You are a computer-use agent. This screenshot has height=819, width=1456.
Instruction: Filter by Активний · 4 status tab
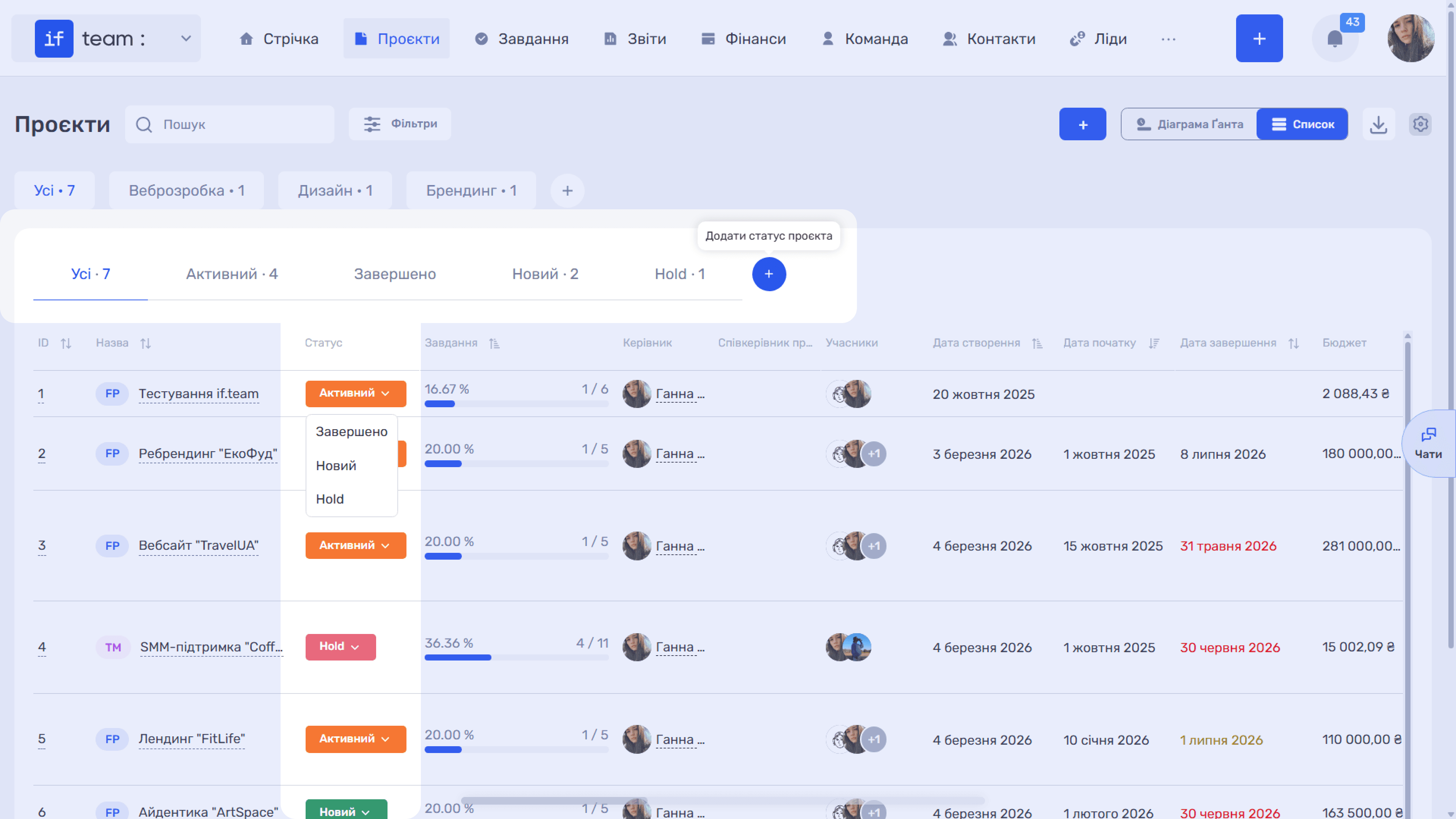(232, 274)
